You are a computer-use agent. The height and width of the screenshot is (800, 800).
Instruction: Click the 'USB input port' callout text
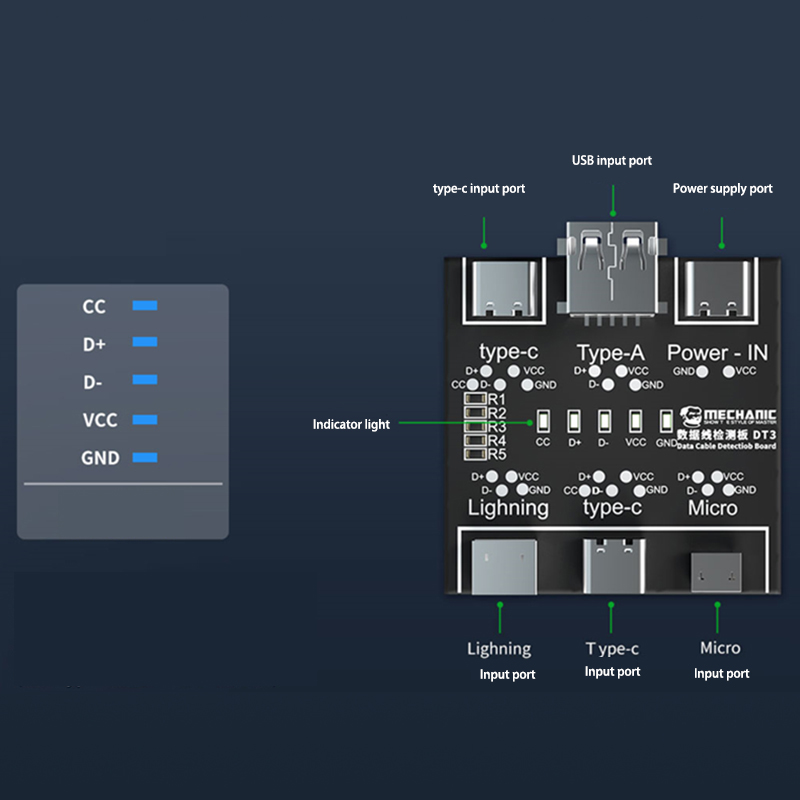[612, 160]
